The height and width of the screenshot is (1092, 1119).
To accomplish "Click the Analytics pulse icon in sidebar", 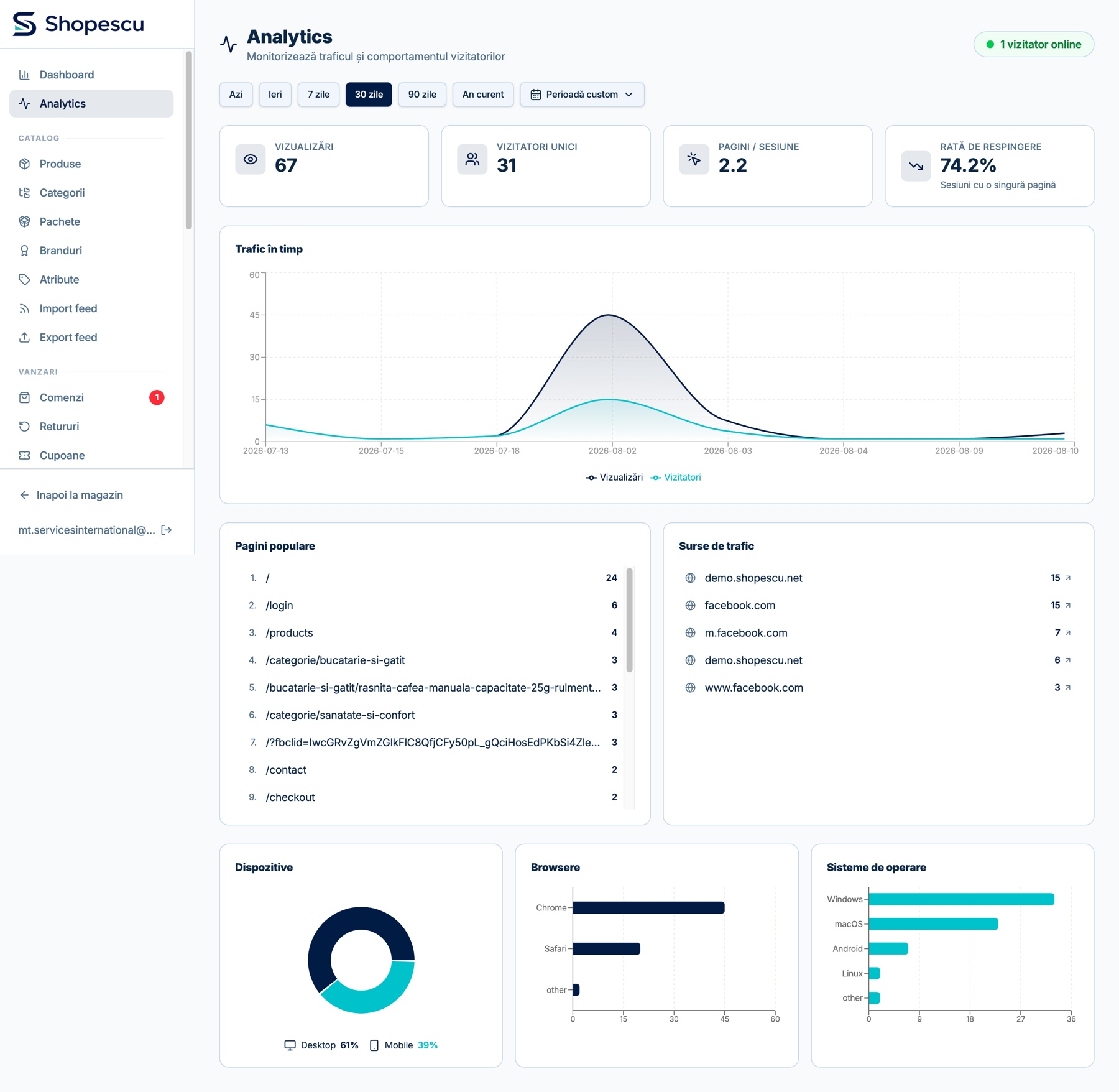I will point(24,104).
